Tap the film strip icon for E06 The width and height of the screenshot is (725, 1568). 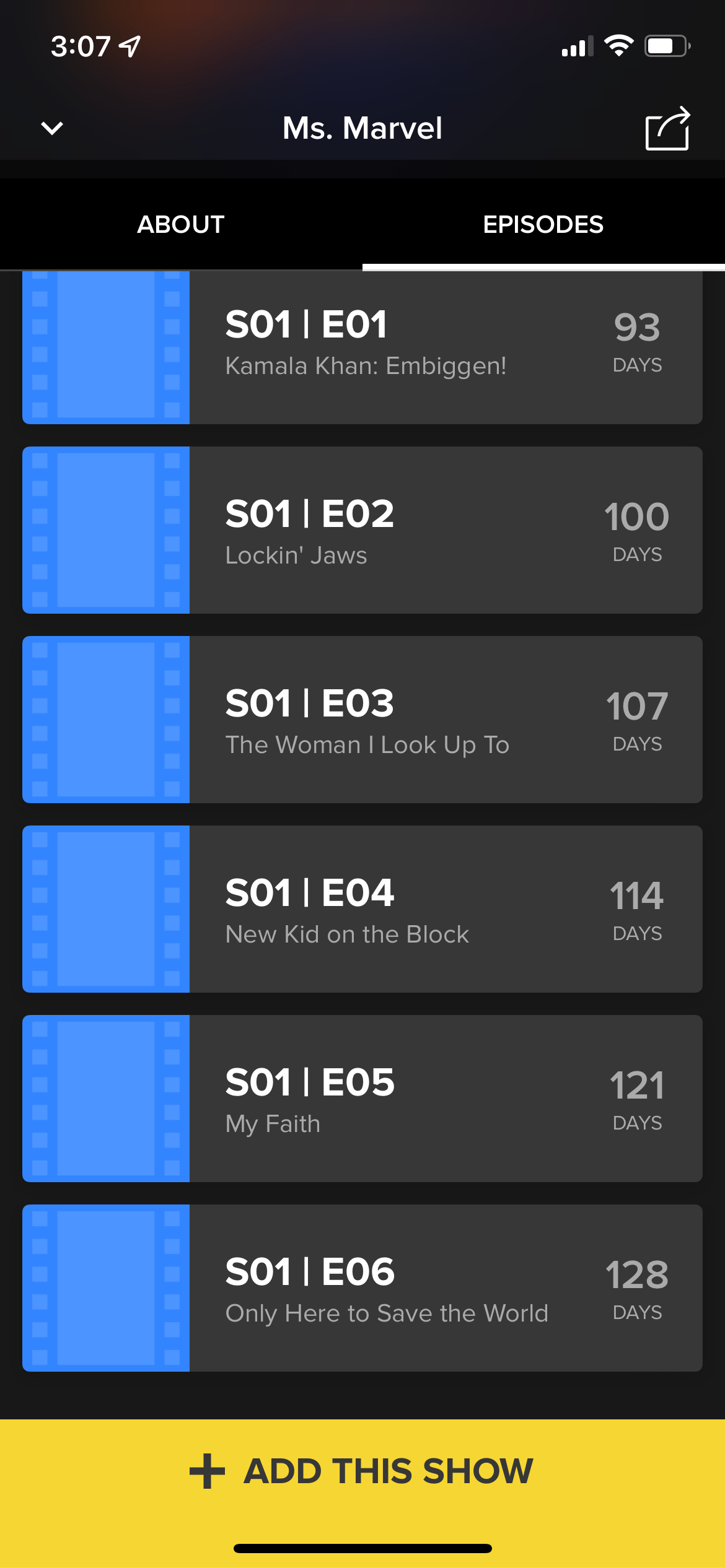click(x=106, y=1288)
